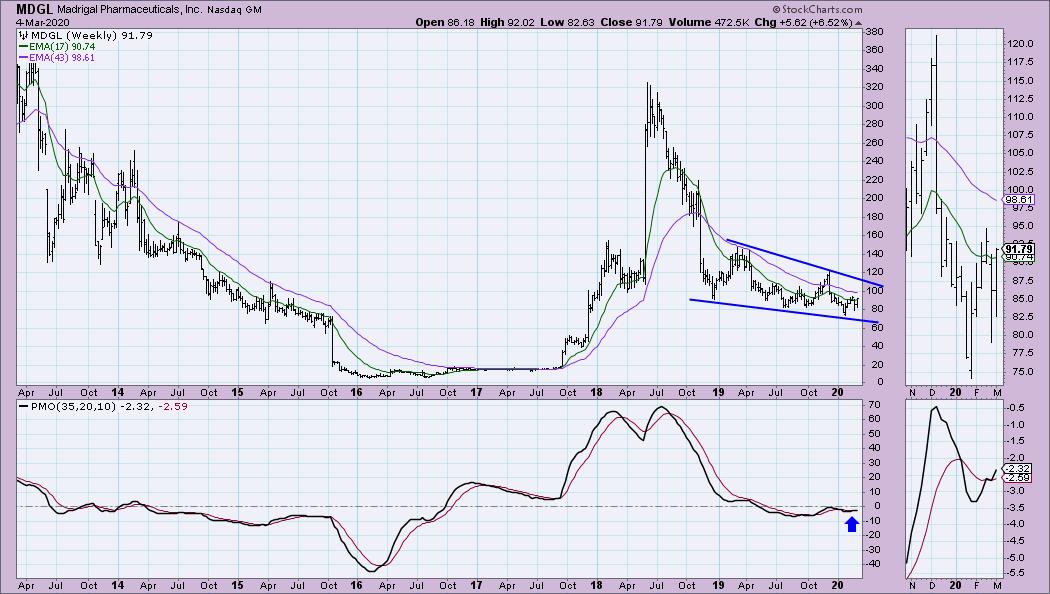Click the -40 label on the PMO axis

point(873,563)
